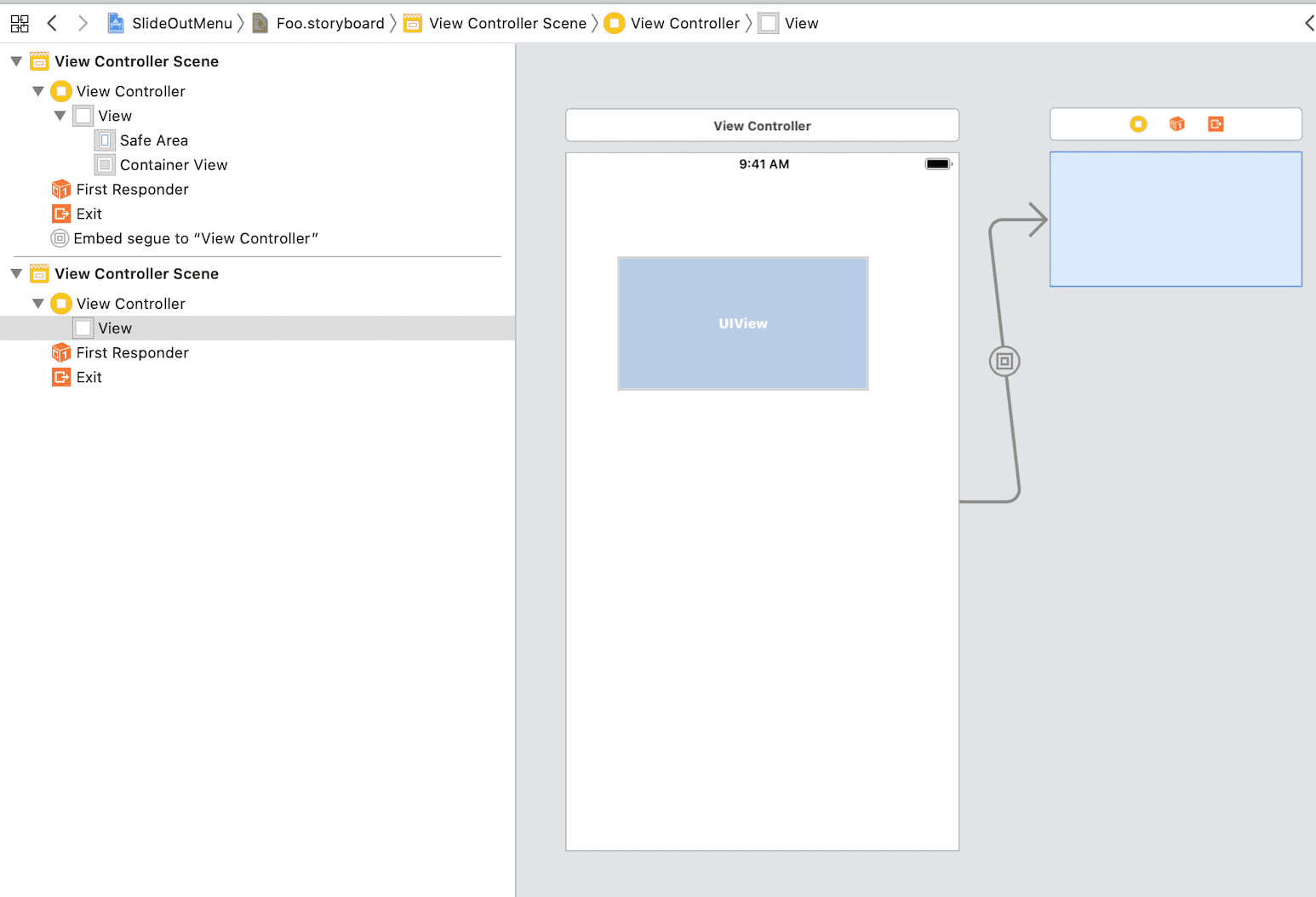Screen dimensions: 1316x897
Task: Click First Responder cube icon in scene dock
Action: point(1177,124)
